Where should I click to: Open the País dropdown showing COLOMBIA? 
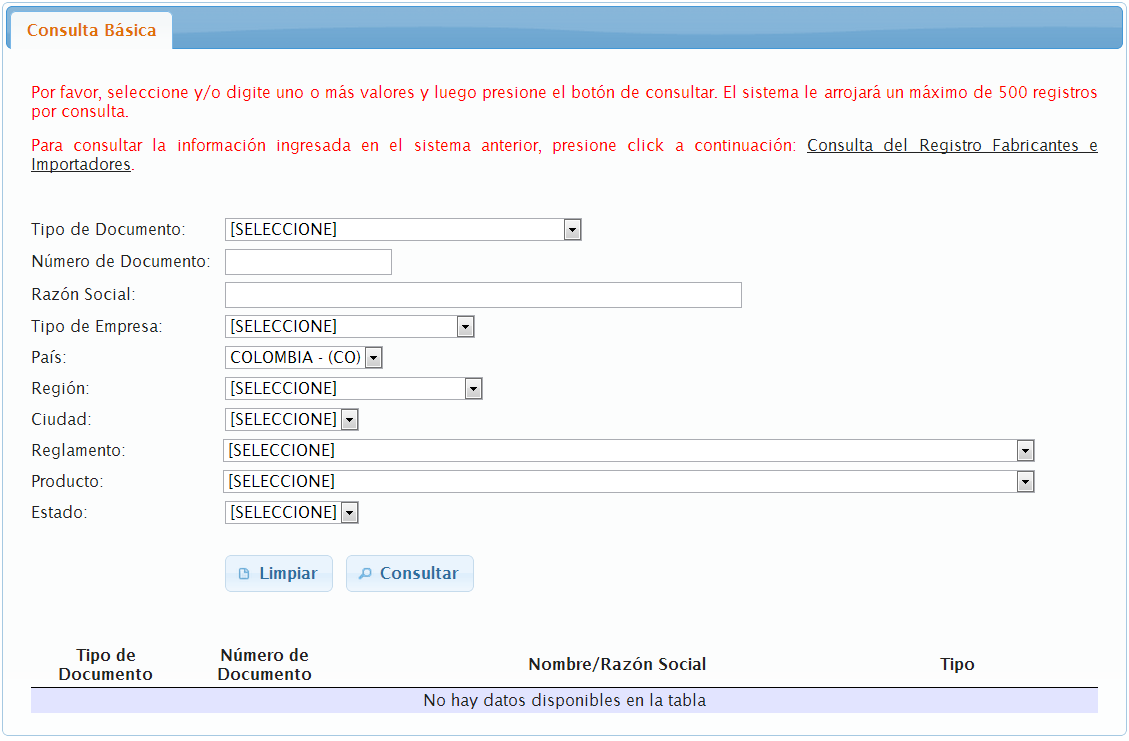pos(304,358)
